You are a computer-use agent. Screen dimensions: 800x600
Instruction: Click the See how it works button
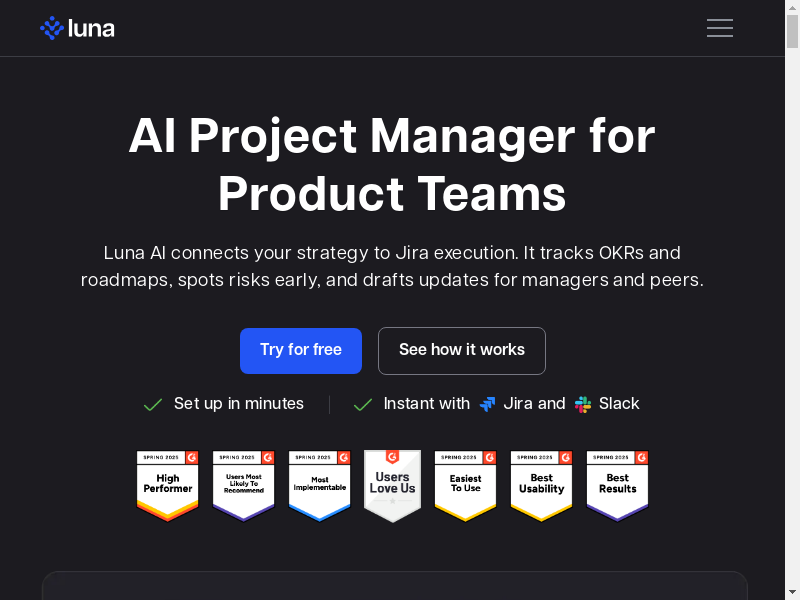[462, 350]
